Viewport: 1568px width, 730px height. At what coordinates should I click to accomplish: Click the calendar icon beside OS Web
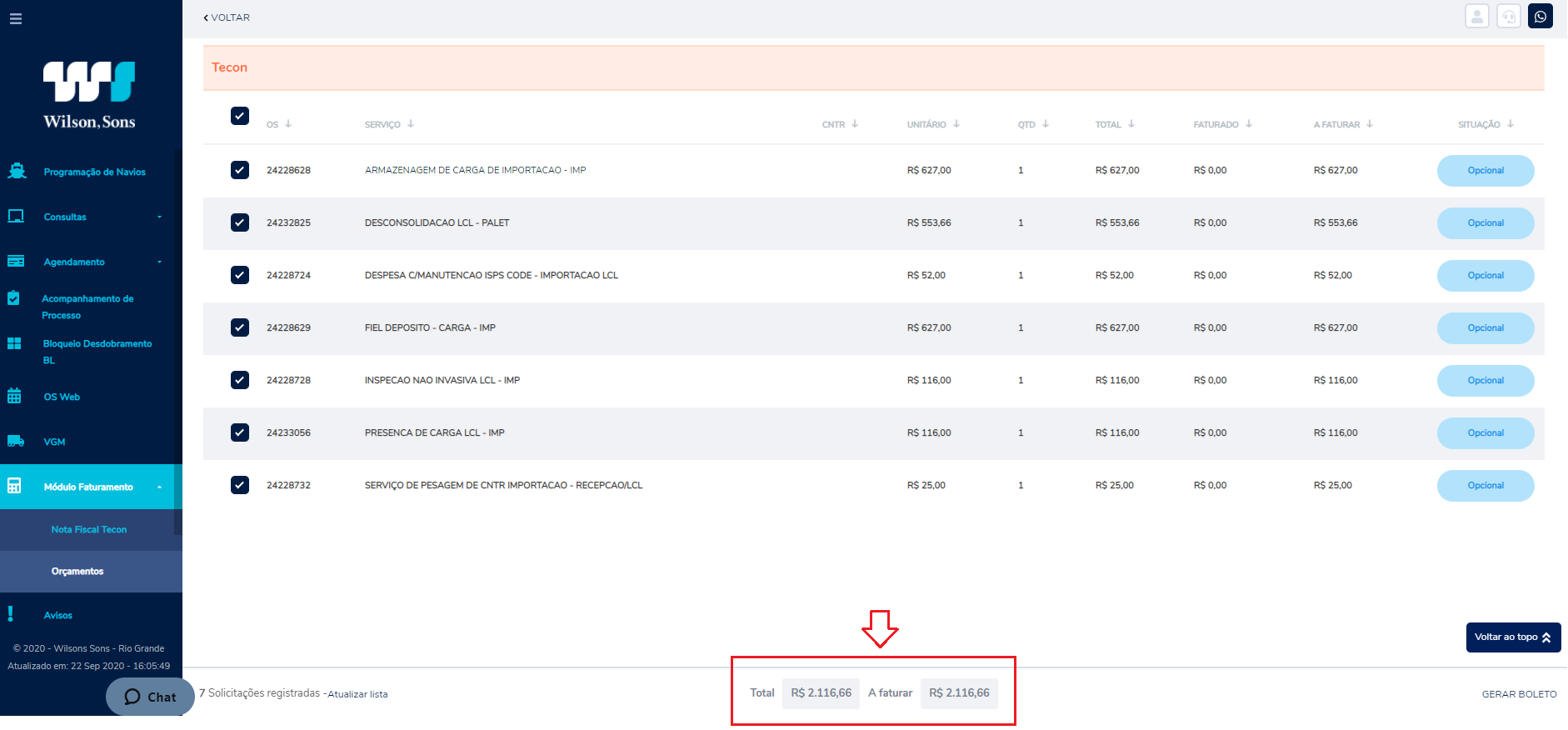(x=14, y=396)
